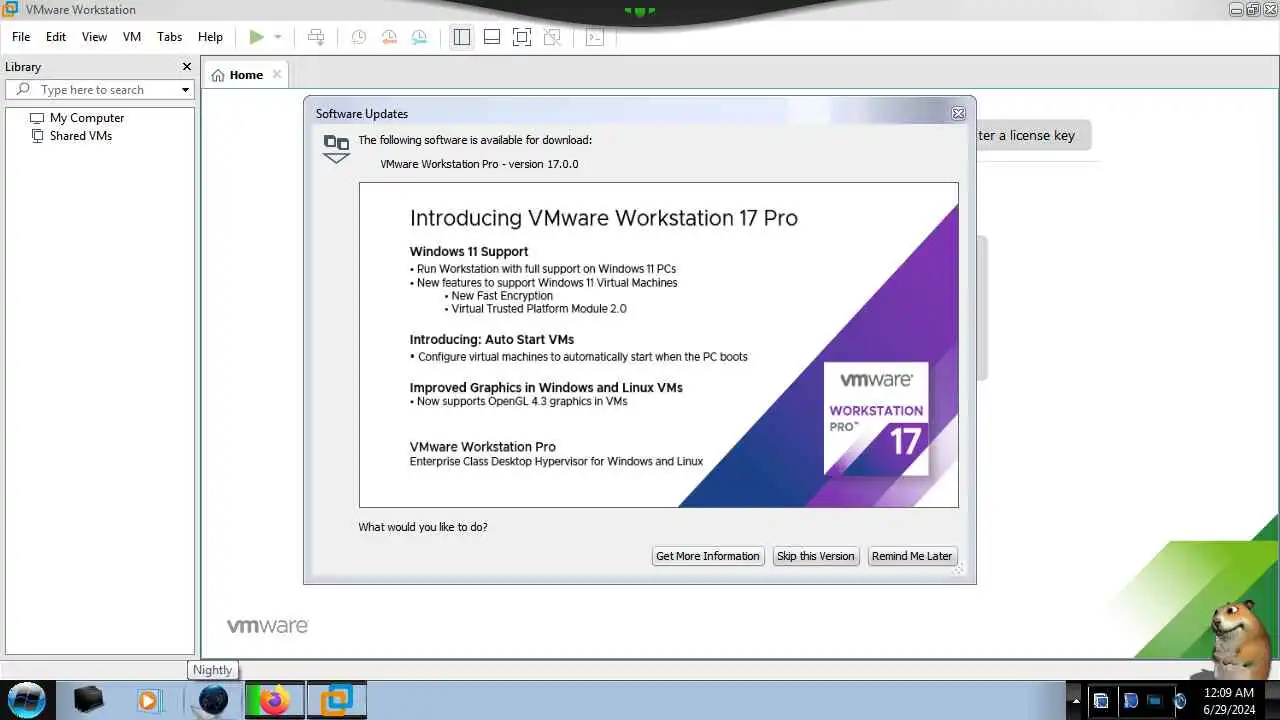This screenshot has height=720, width=1280.
Task: Click Revert to Snapshot icon
Action: click(389, 37)
